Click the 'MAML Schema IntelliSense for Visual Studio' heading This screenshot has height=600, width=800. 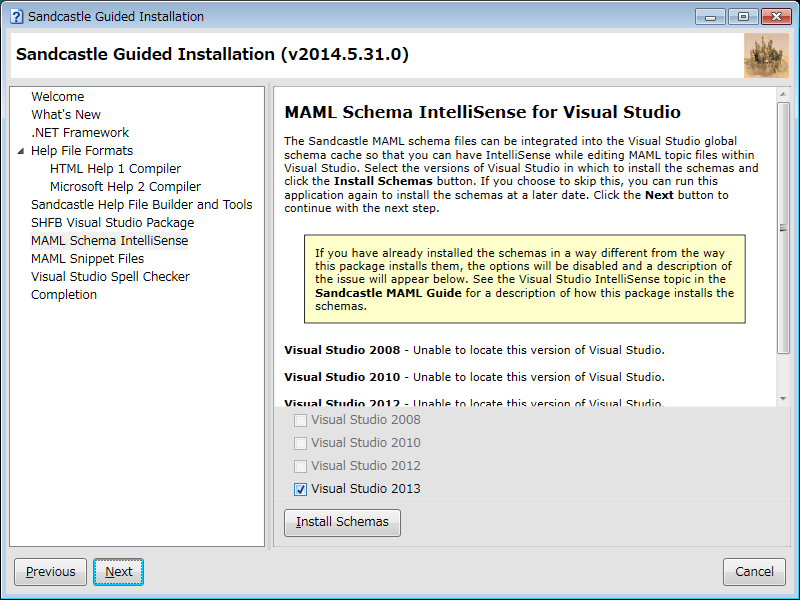[482, 112]
